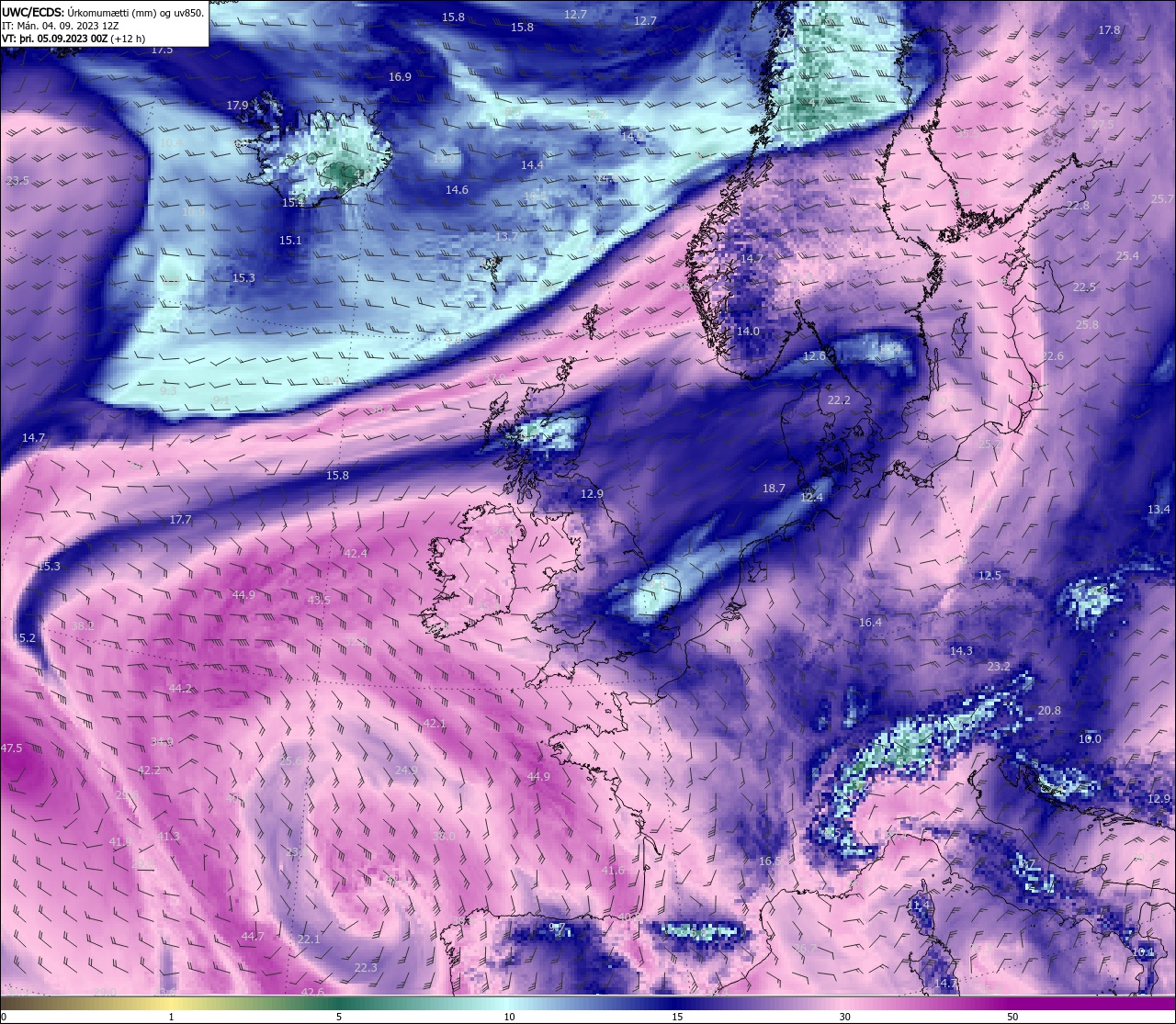Click the 47.5 value at the western edge
This screenshot has width=1176, height=1024.
point(11,748)
